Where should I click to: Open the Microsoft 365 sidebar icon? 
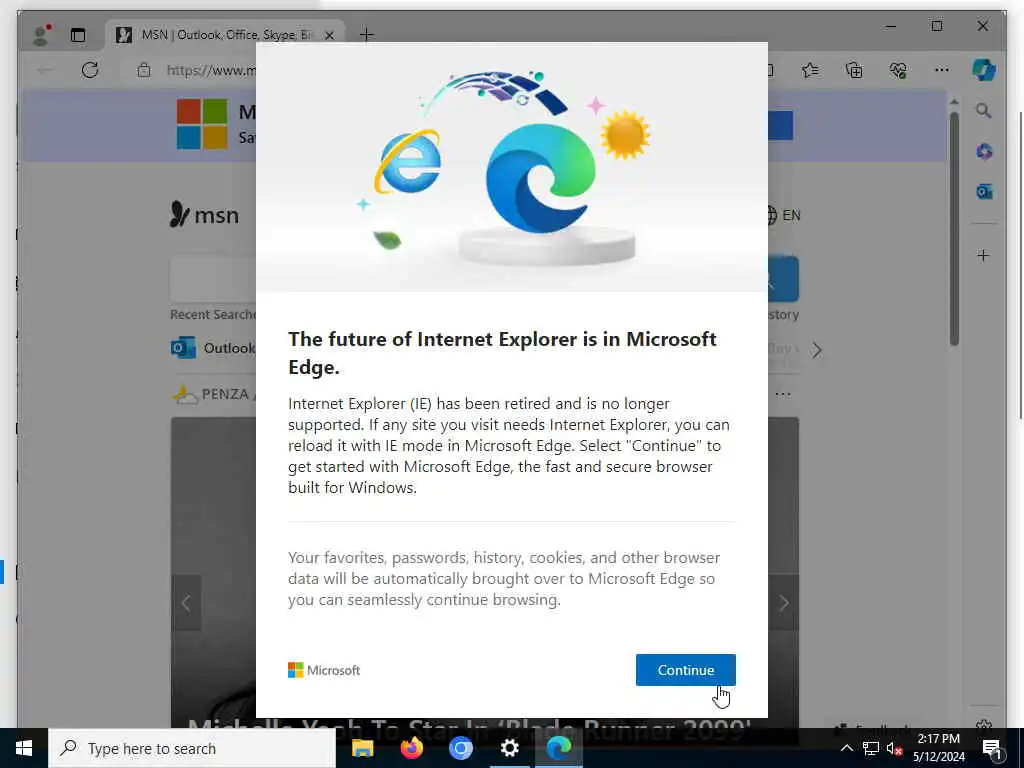tap(984, 152)
